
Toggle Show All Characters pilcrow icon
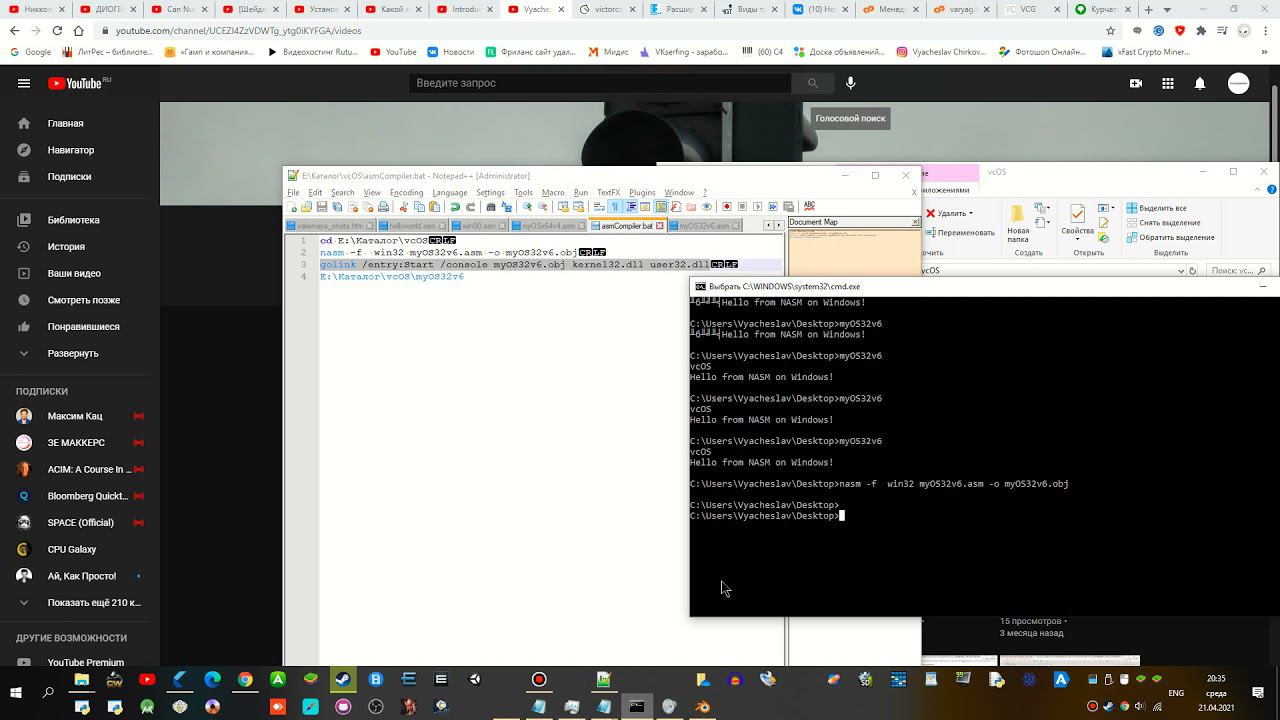[x=616, y=207]
